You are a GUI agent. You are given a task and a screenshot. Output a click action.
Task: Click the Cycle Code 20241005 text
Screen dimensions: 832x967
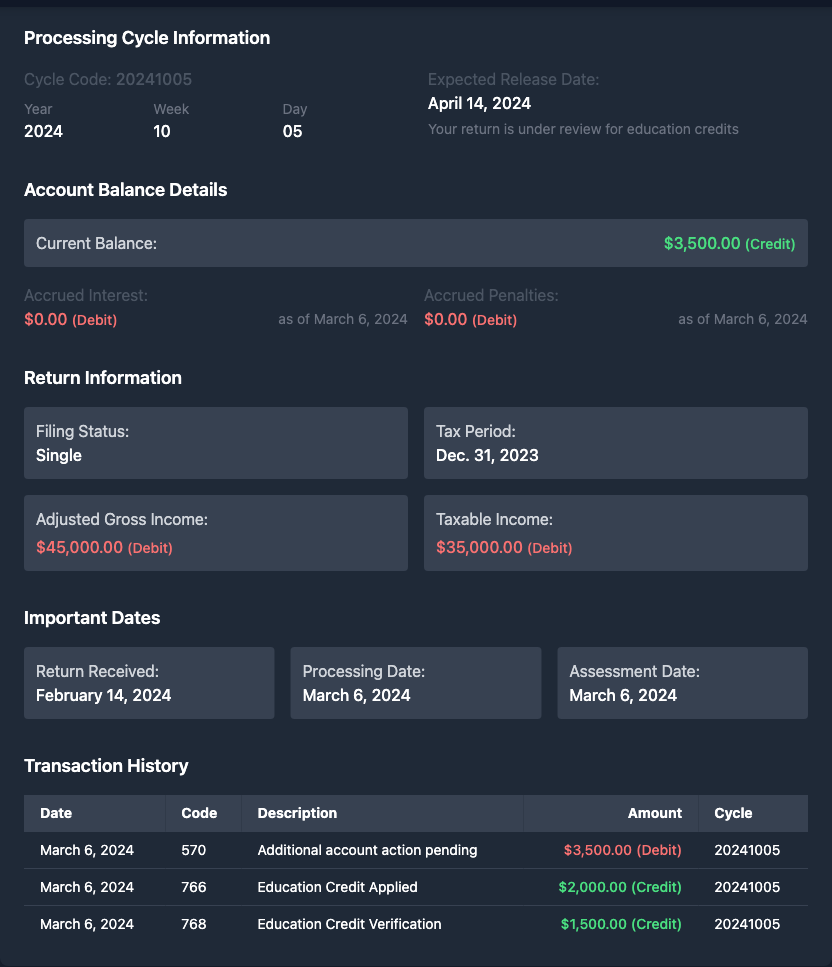[x=108, y=79]
